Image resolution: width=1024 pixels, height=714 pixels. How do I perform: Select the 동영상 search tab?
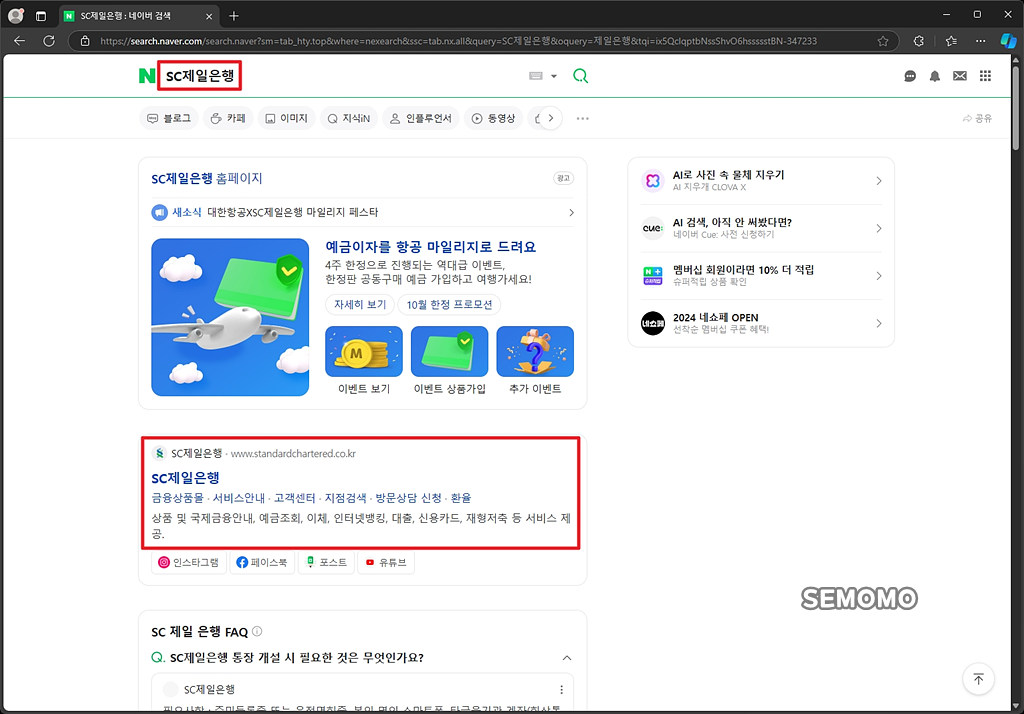coord(494,118)
